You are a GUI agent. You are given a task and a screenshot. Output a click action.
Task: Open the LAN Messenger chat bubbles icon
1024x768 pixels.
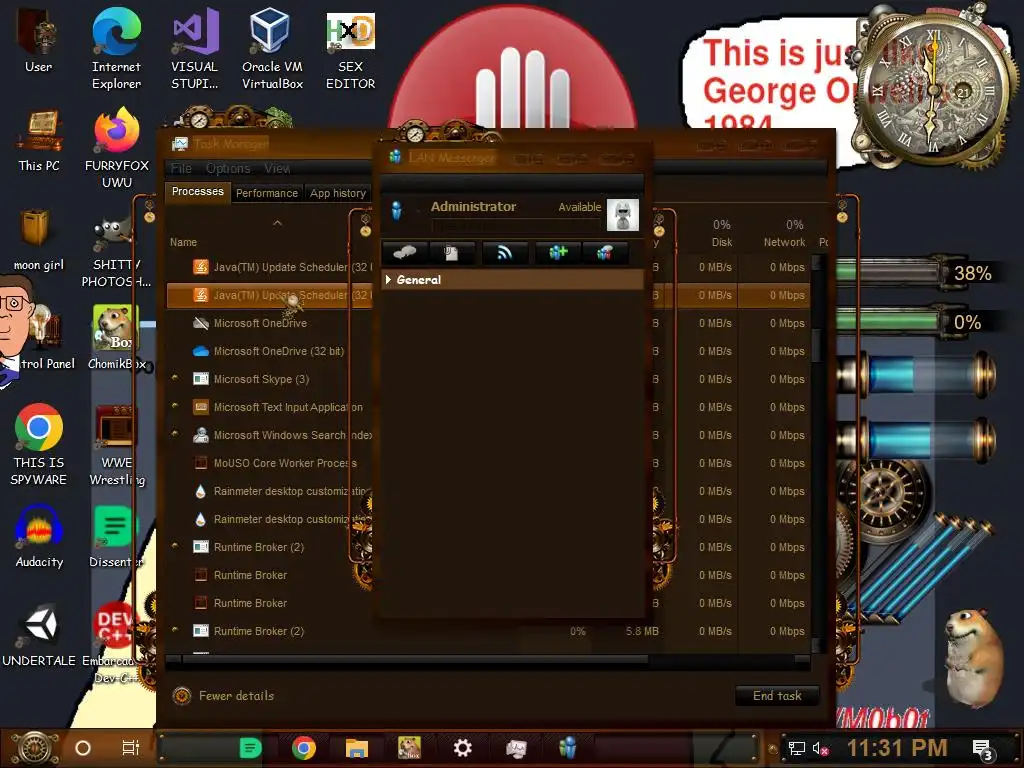404,252
